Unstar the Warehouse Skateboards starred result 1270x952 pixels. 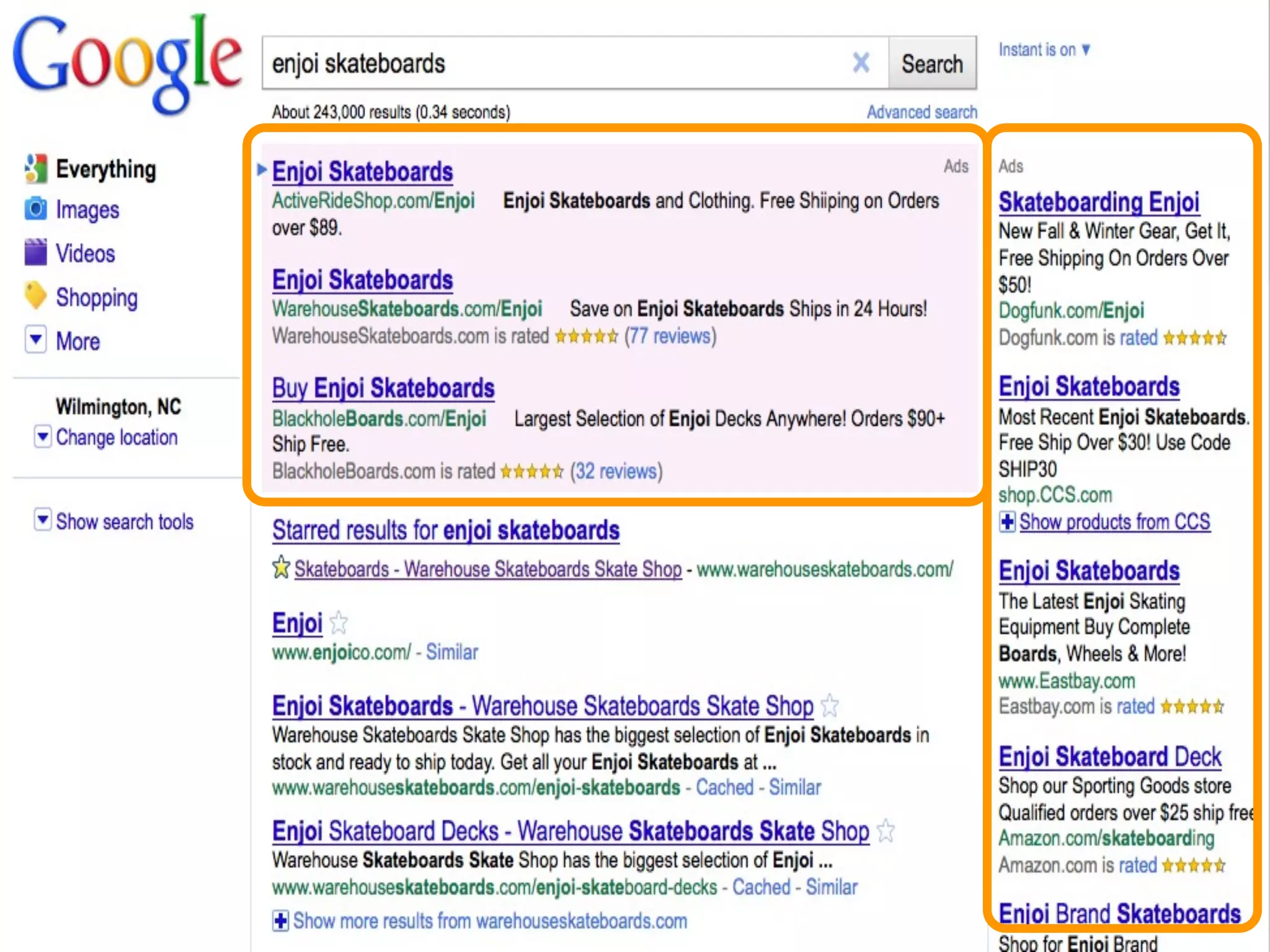282,567
